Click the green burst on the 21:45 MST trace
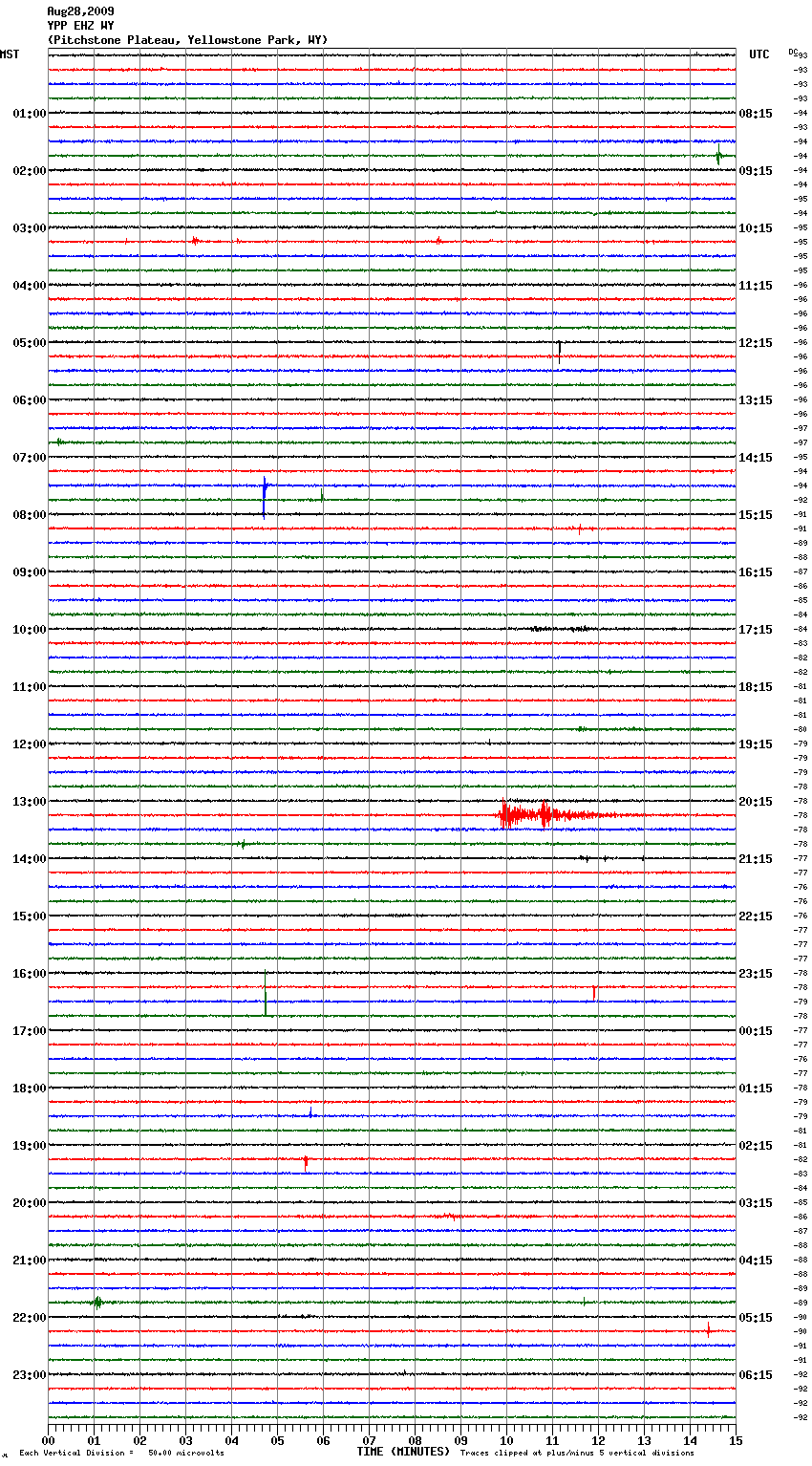The width and height of the screenshot is (812, 1466). click(x=97, y=1302)
